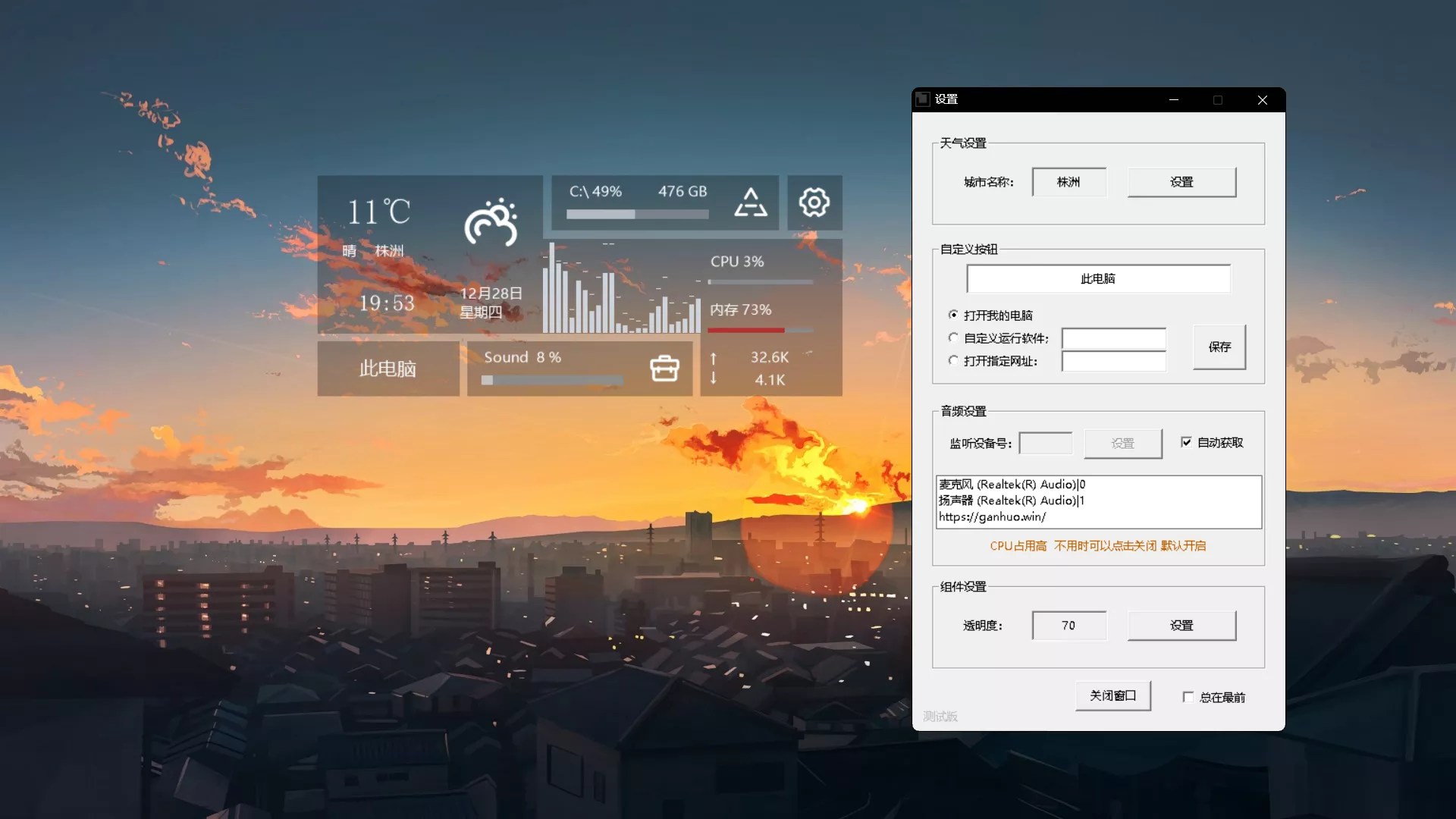Click 设置 button next to transparency
The height and width of the screenshot is (819, 1456).
pos(1181,626)
